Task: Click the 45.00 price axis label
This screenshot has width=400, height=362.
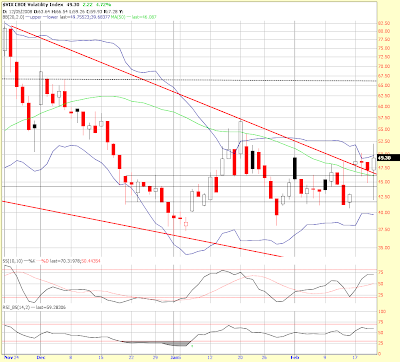Action: [384, 182]
